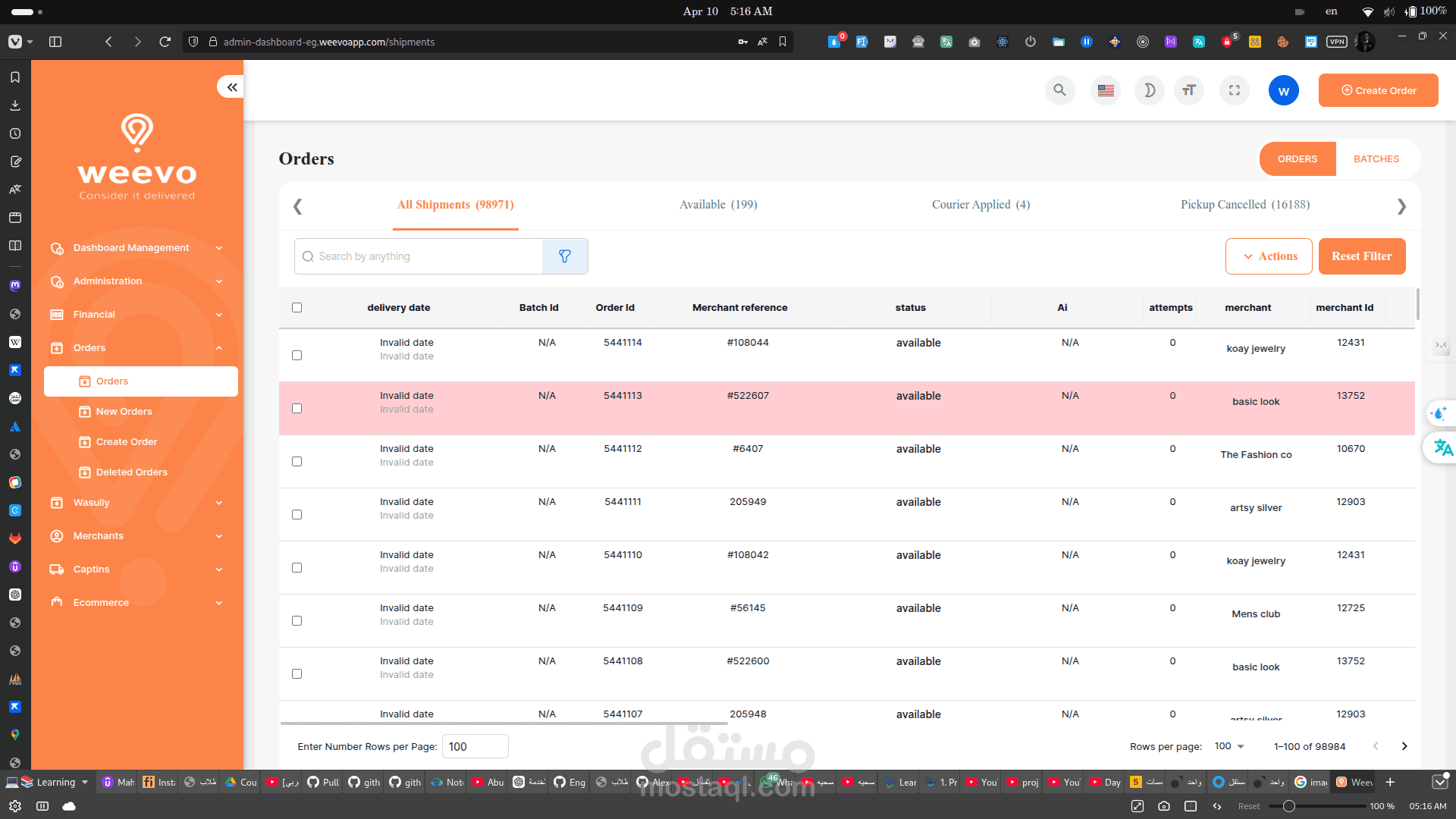Click the browser zoom slider in status bar
Viewport: 1456px width, 819px height.
click(1288, 806)
